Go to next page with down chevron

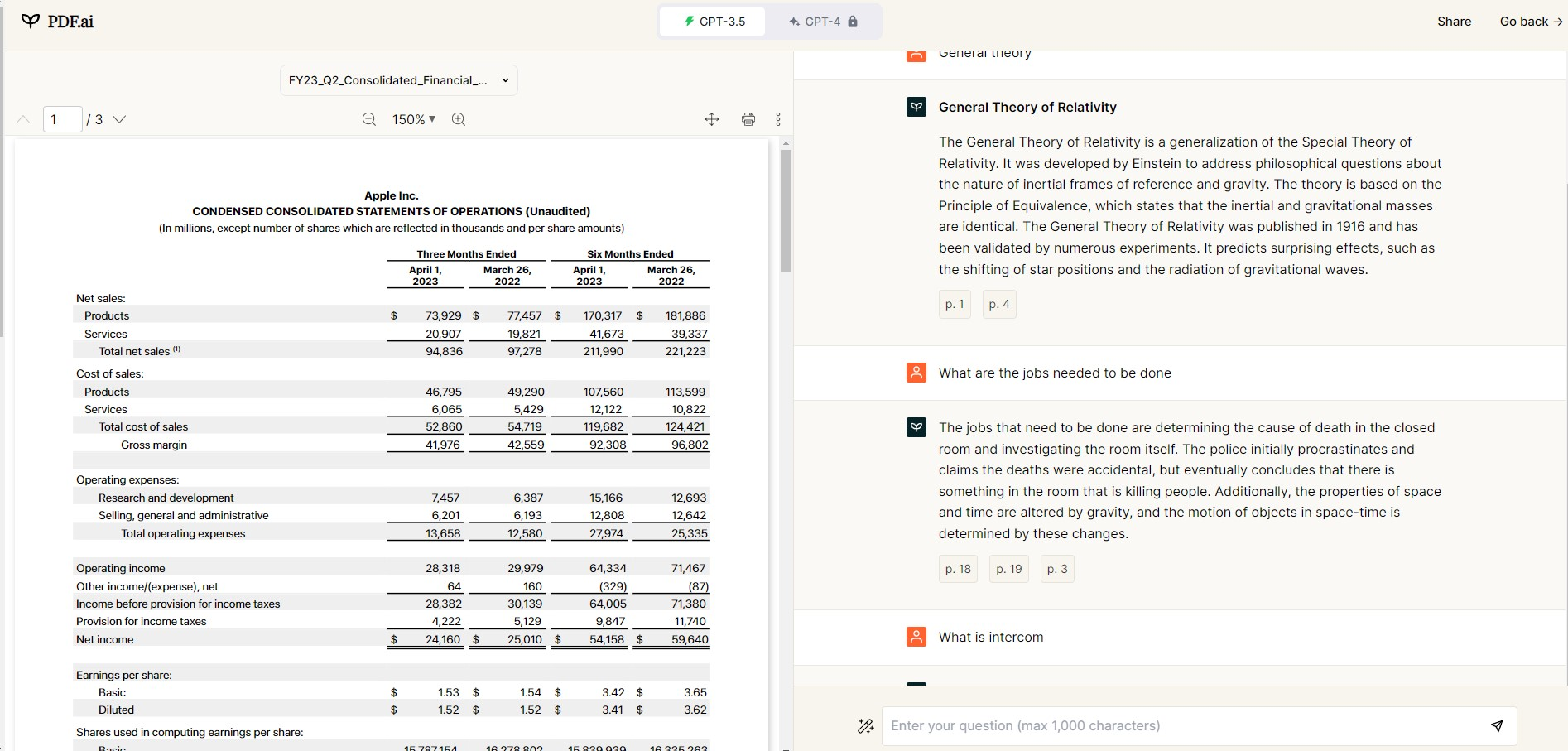pyautogui.click(x=119, y=119)
